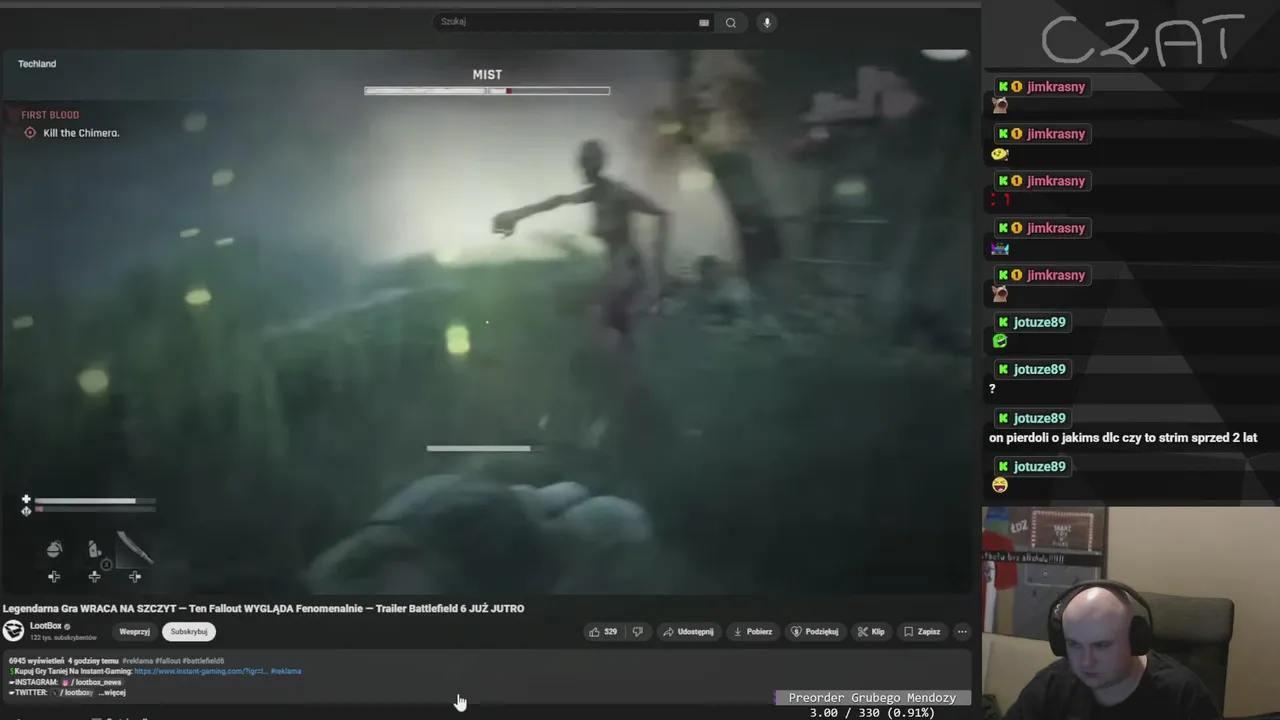The image size is (1280, 720).
Task: Share the video via Udostępnij
Action: coord(688,632)
